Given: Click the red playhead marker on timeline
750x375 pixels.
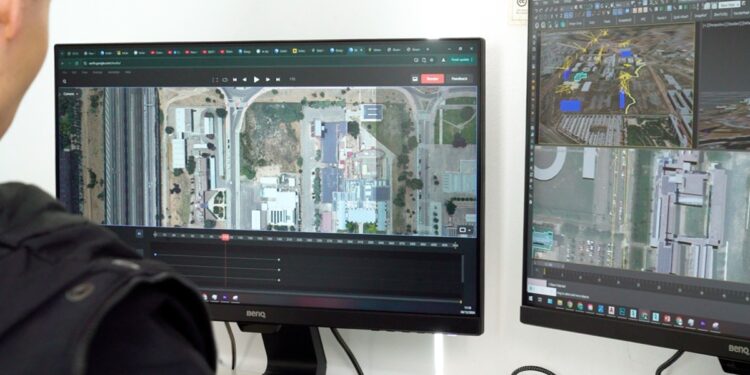Looking at the screenshot, I should [x=225, y=237].
